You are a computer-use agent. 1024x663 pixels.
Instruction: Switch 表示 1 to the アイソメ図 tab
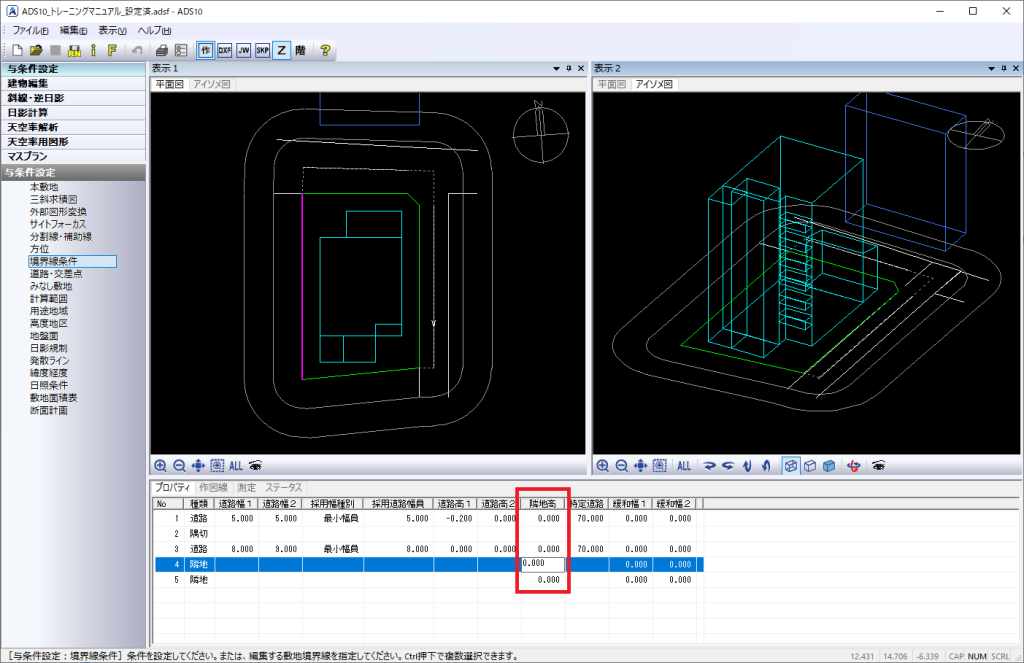coord(212,84)
